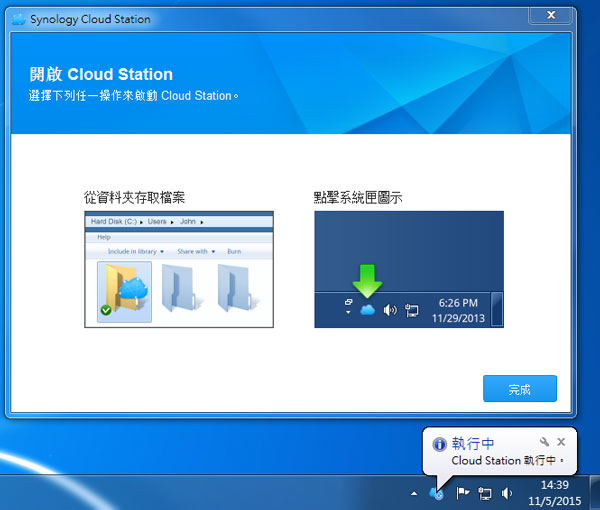Open notification options wrench icon

click(x=544, y=442)
